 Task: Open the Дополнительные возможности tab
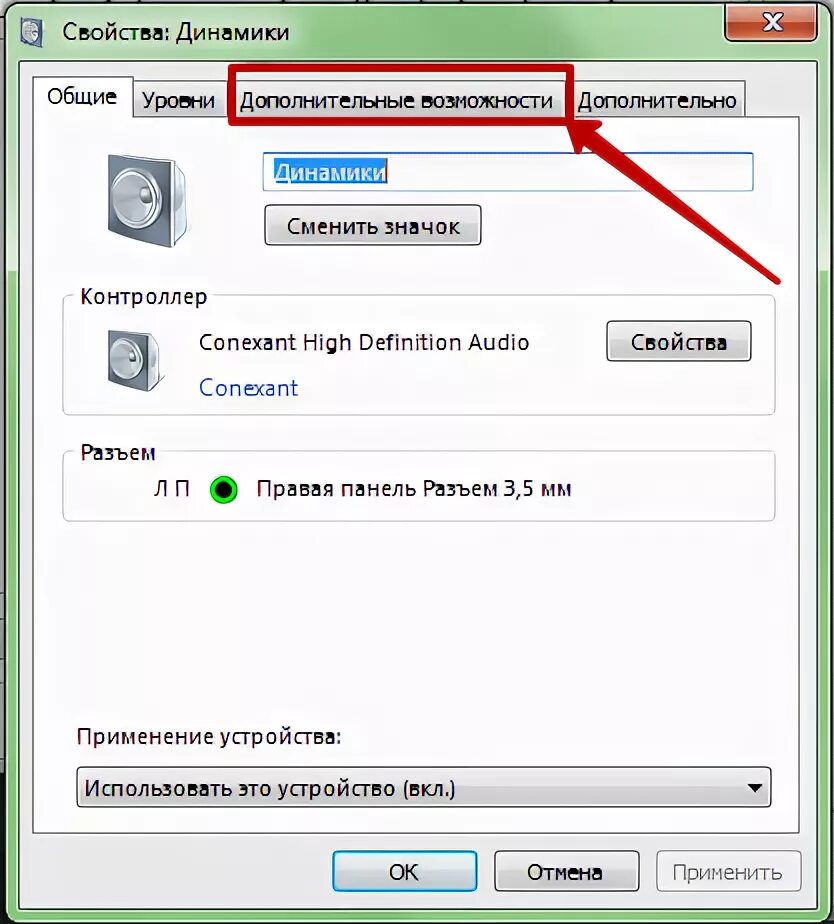[397, 100]
